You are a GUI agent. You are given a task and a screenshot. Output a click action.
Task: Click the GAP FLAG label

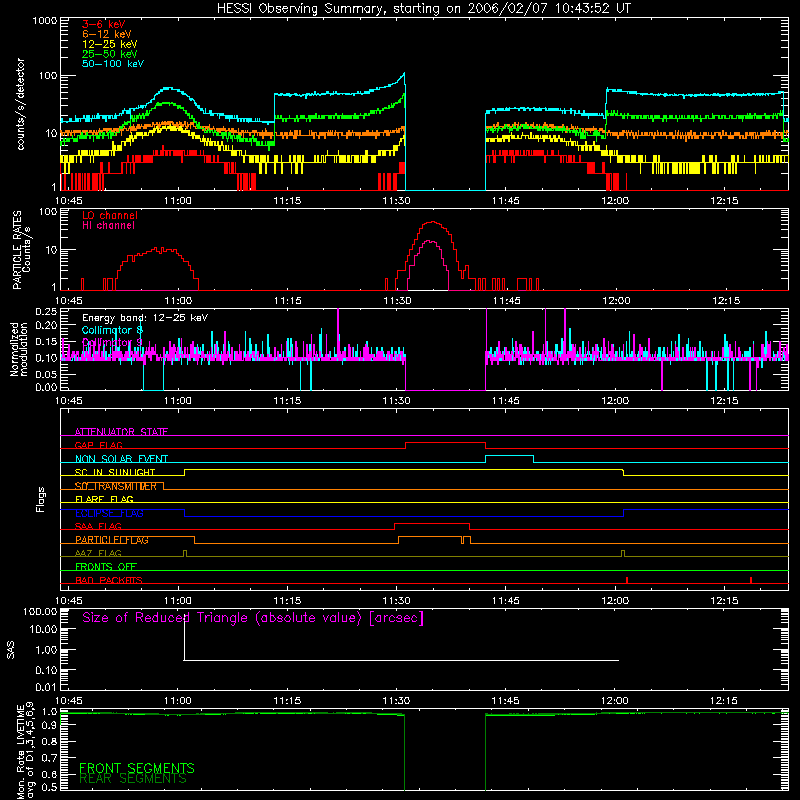pyautogui.click(x=98, y=445)
